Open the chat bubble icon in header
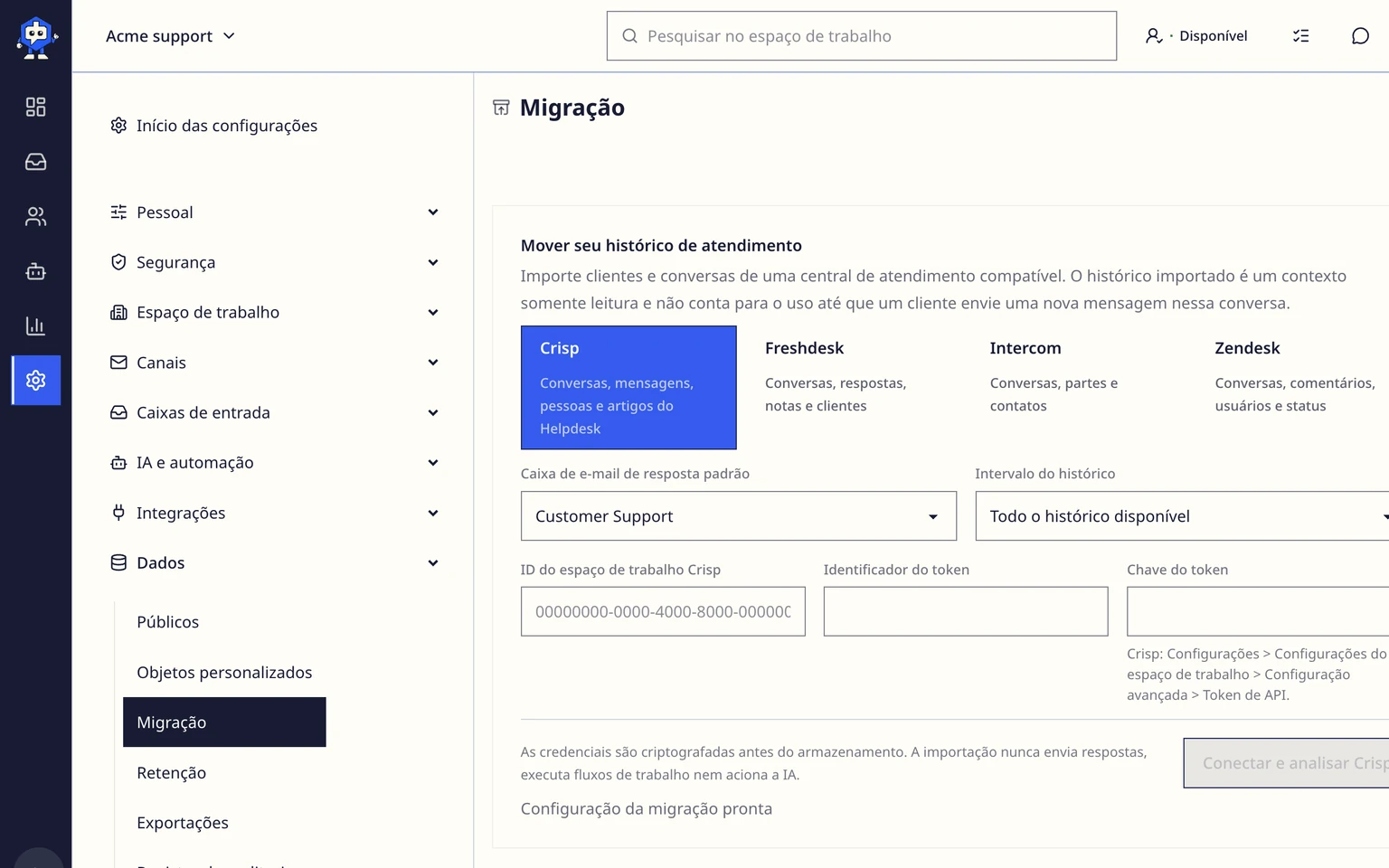 (x=1360, y=36)
